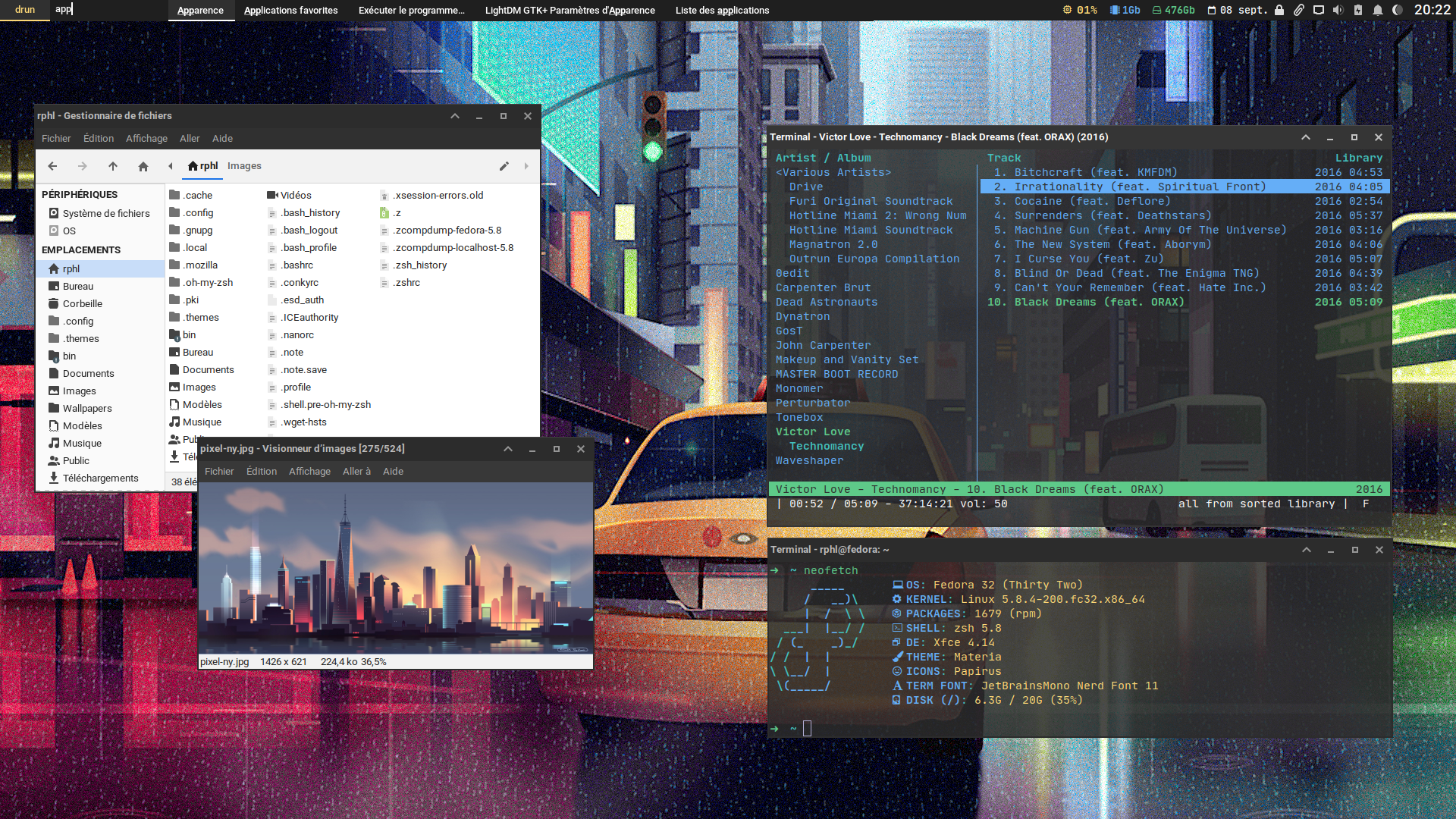Expand the path bar right arrow
1456x819 pixels.
(526, 166)
